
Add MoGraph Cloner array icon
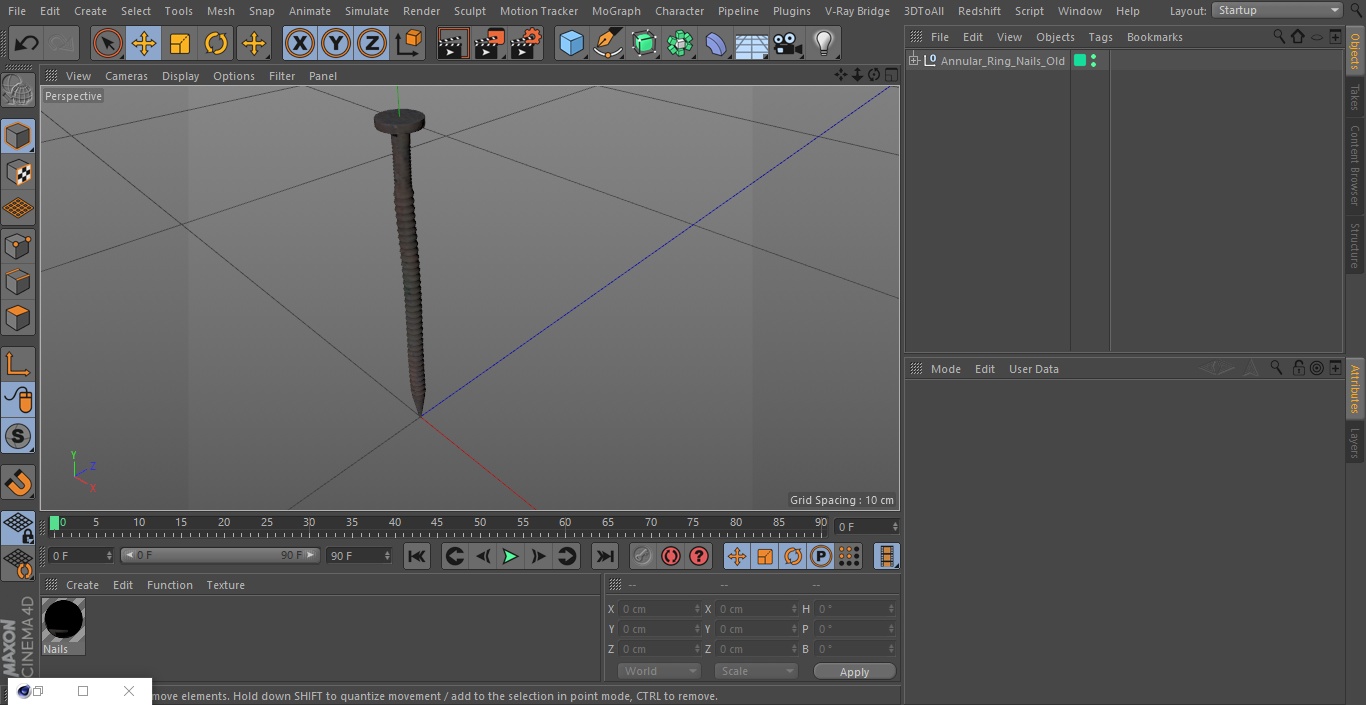680,43
